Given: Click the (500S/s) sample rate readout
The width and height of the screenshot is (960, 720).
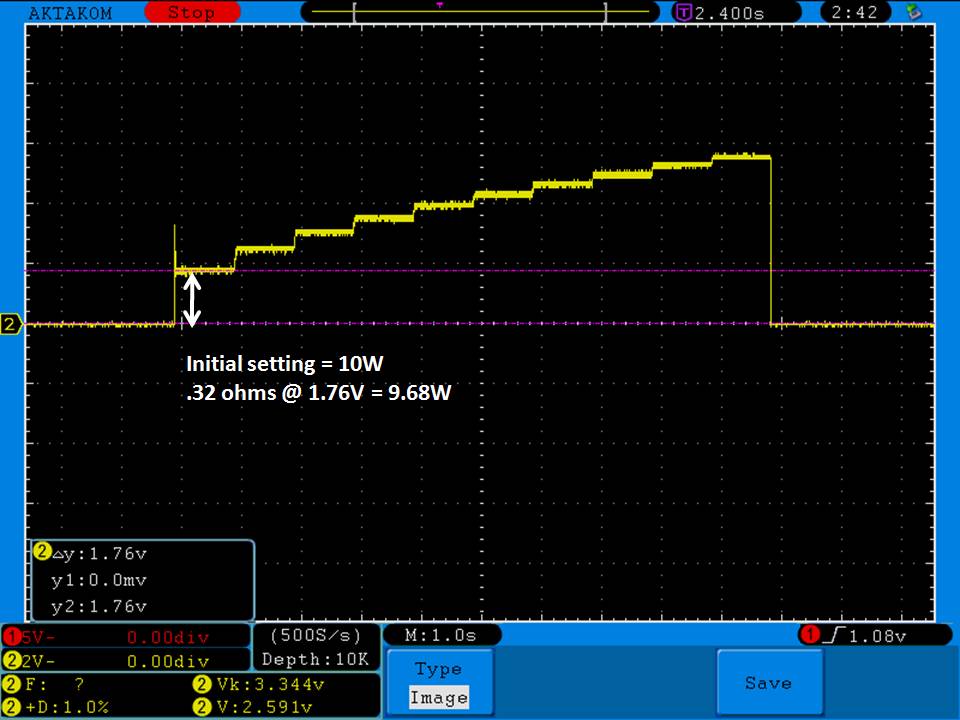Looking at the screenshot, I should coord(316,636).
